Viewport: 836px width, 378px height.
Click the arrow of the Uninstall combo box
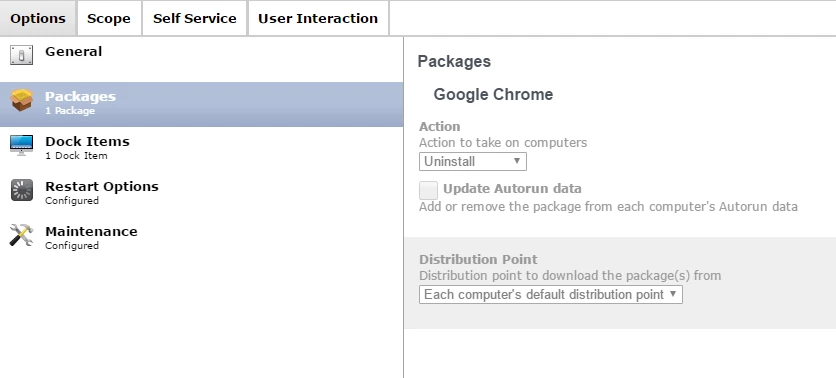pyautogui.click(x=517, y=161)
